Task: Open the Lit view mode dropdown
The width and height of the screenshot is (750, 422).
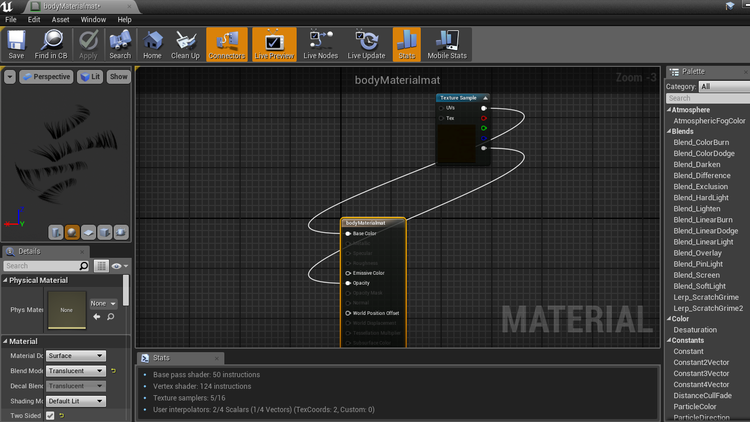Action: 90,77
